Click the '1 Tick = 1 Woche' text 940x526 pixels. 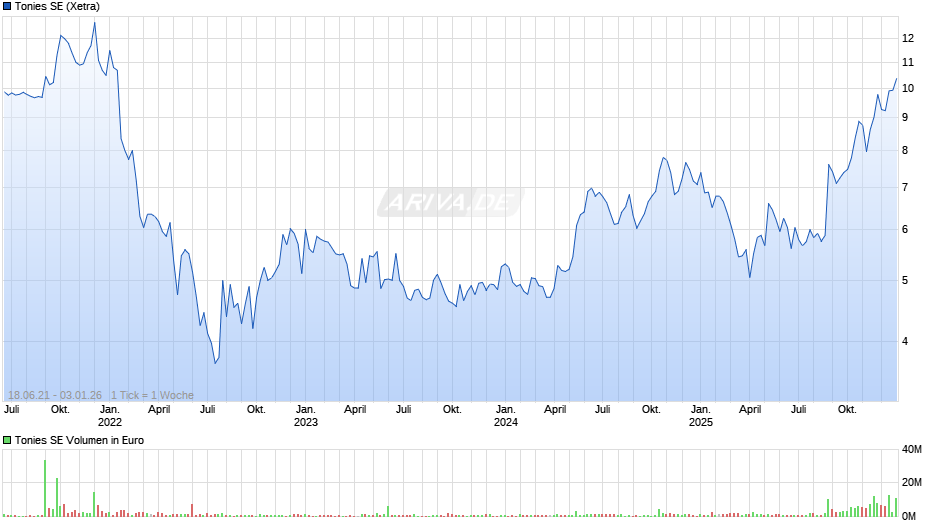[152, 395]
